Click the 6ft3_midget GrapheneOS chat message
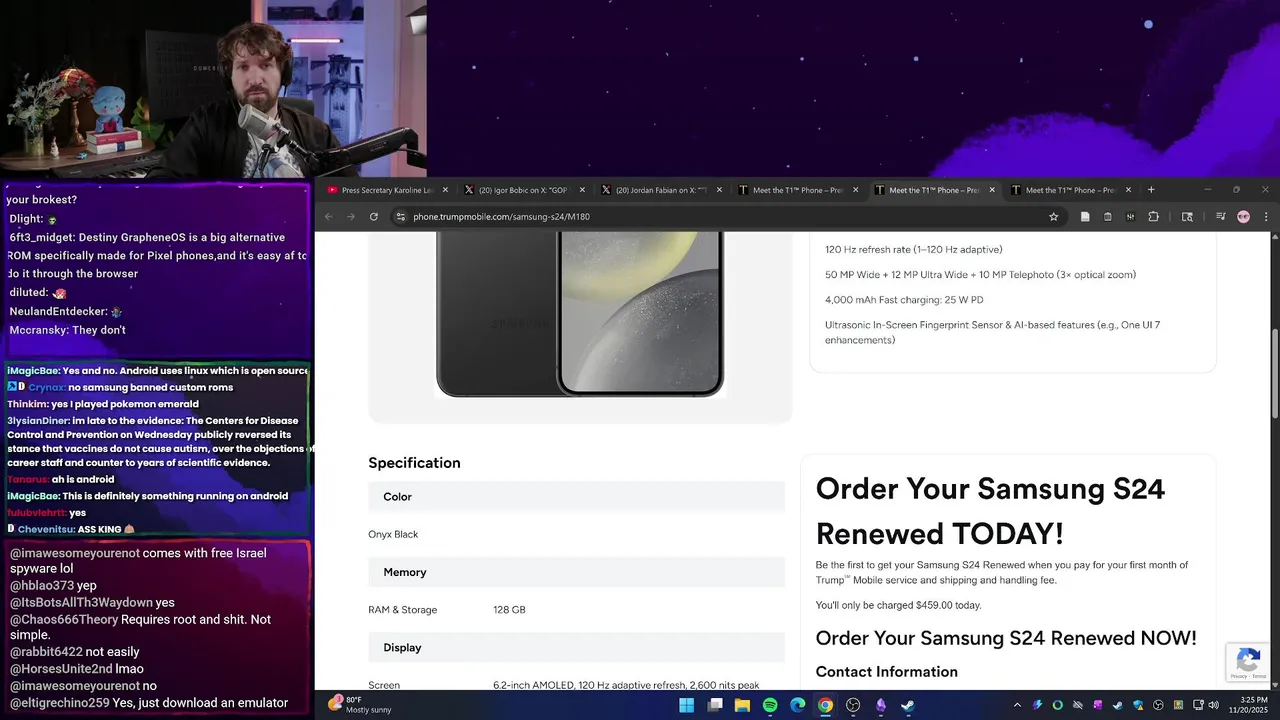Viewport: 1280px width, 720px height. pos(158,255)
